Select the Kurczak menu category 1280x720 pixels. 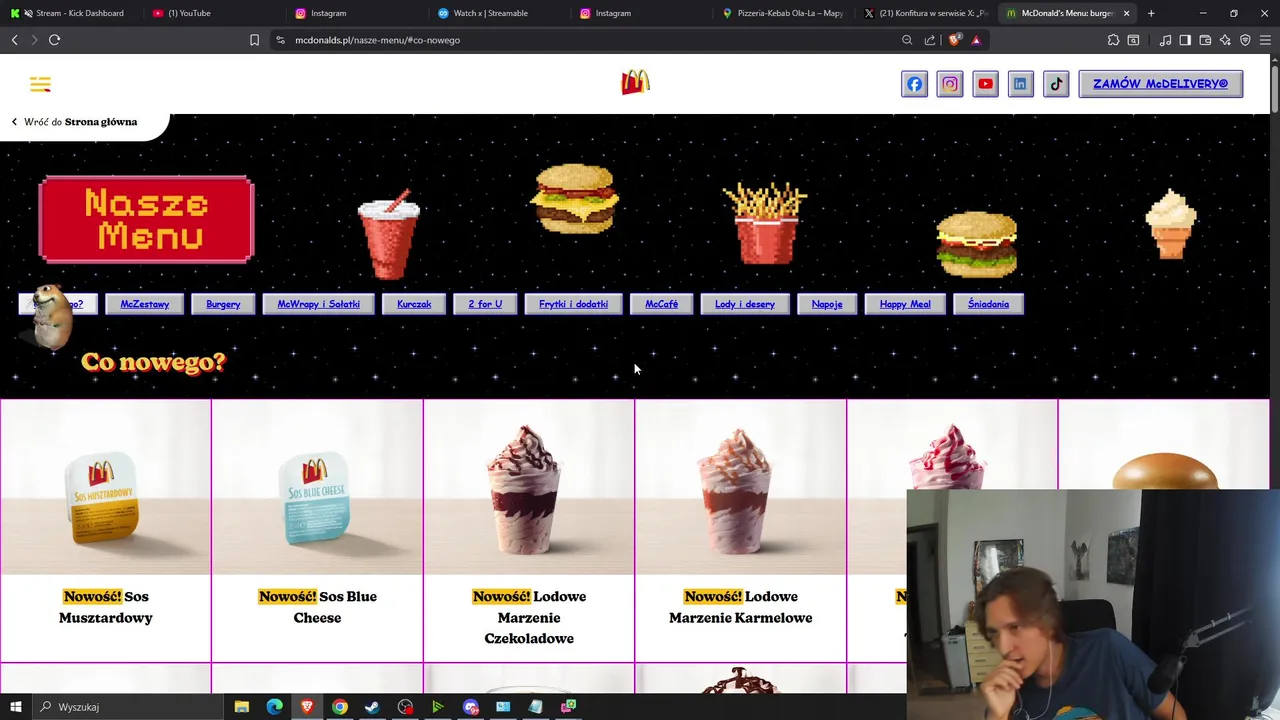414,304
